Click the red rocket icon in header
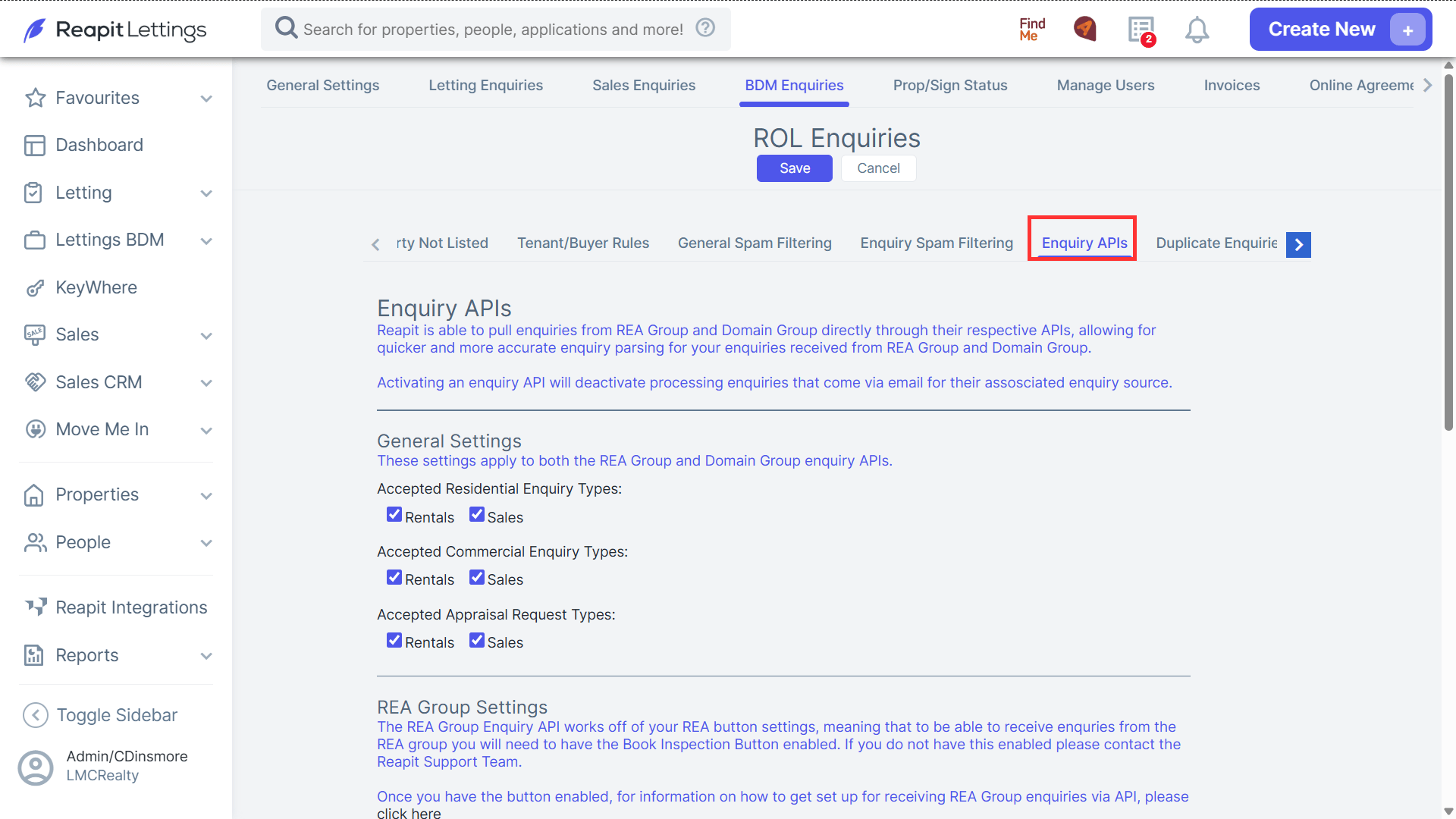Screen dimensions: 1456x819 point(1085,29)
